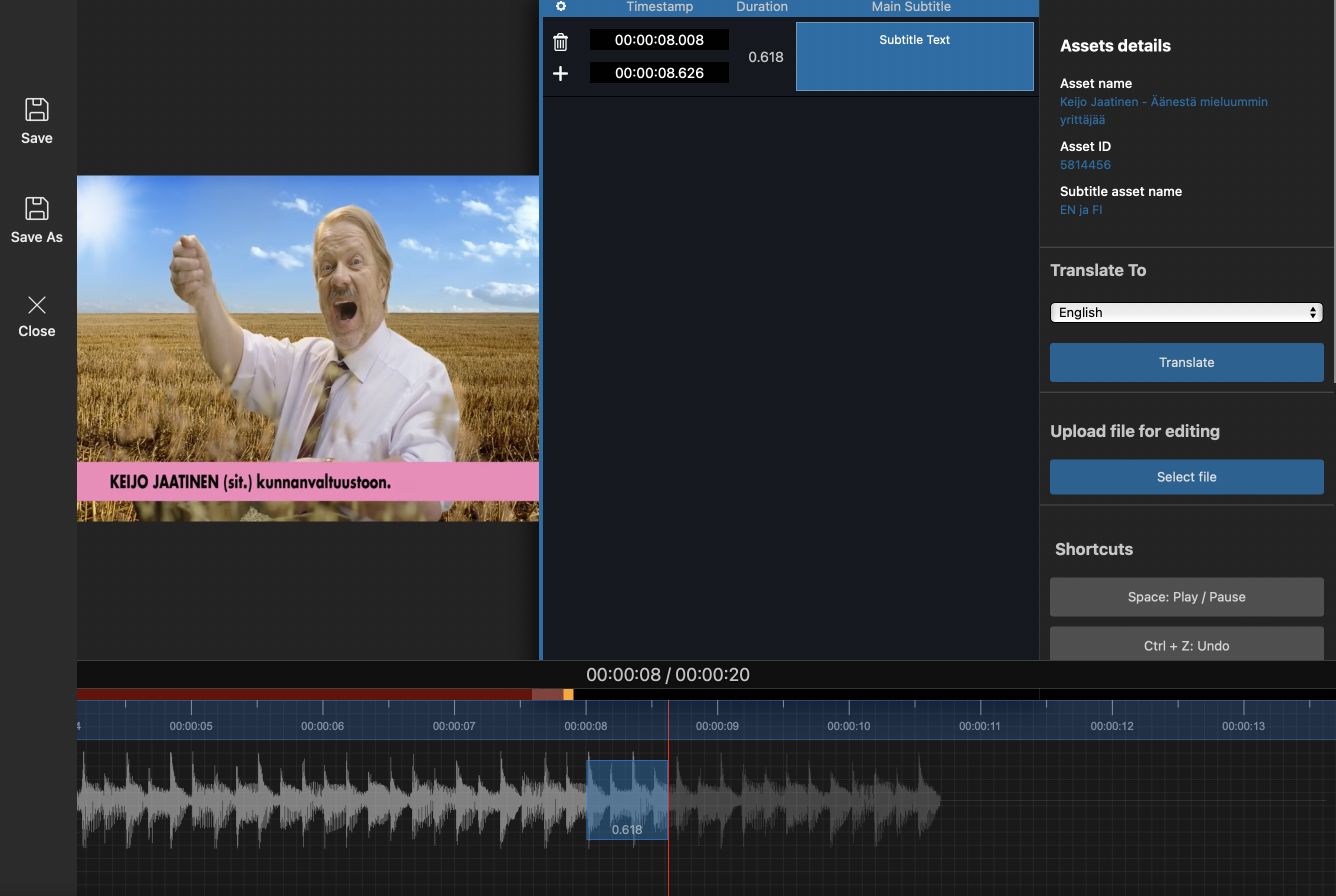Viewport: 1336px width, 896px height.
Task: Click end timestamp 00:00:08.626 field
Action: 659,73
